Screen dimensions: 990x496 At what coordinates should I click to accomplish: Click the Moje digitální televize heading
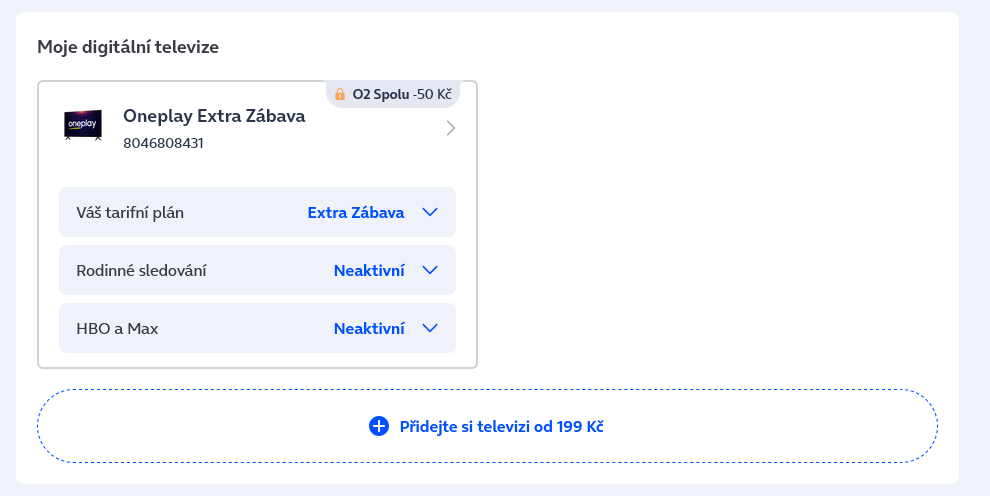(128, 46)
